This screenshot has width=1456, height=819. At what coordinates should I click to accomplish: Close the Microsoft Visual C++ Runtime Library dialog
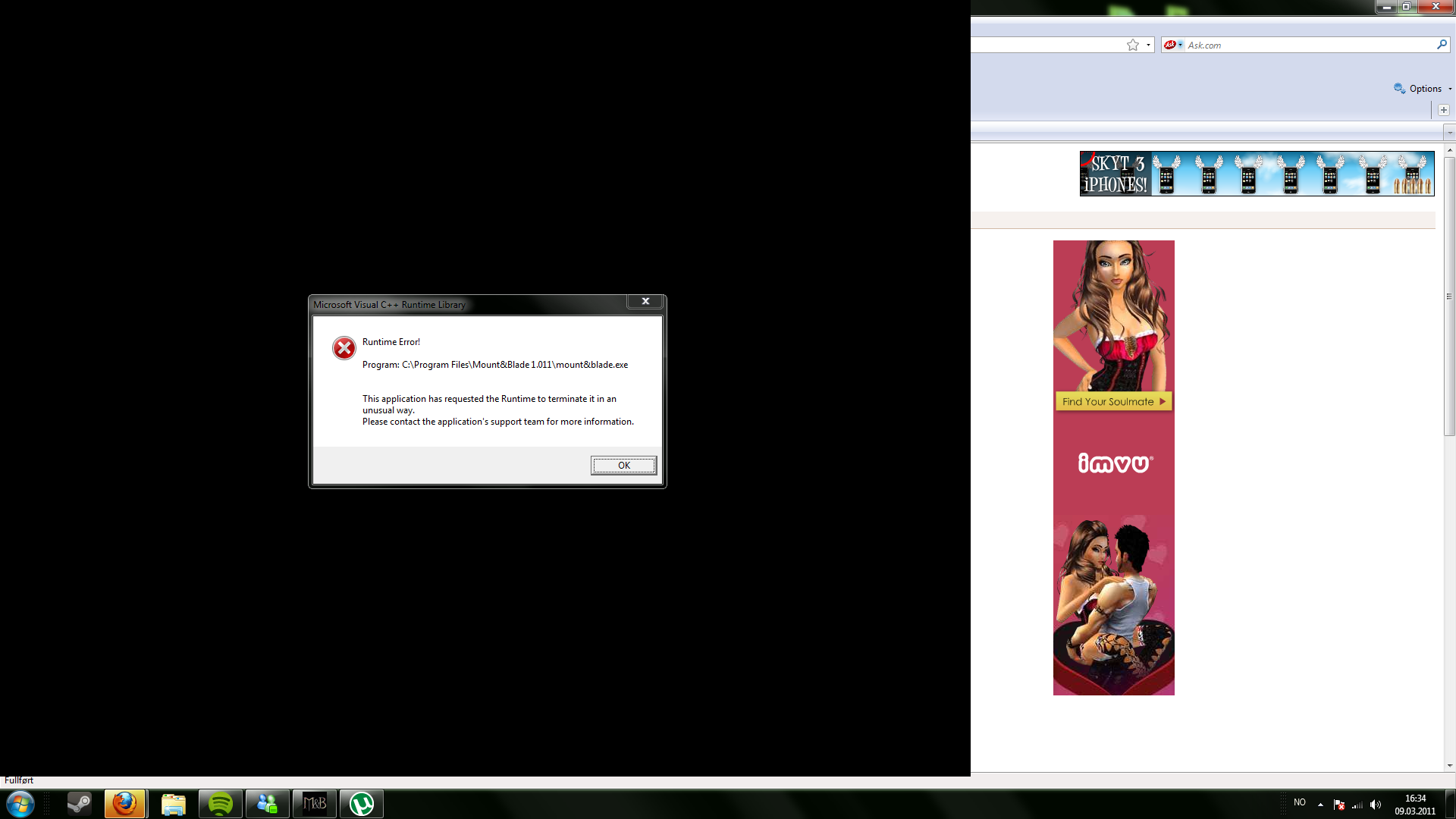pos(645,301)
